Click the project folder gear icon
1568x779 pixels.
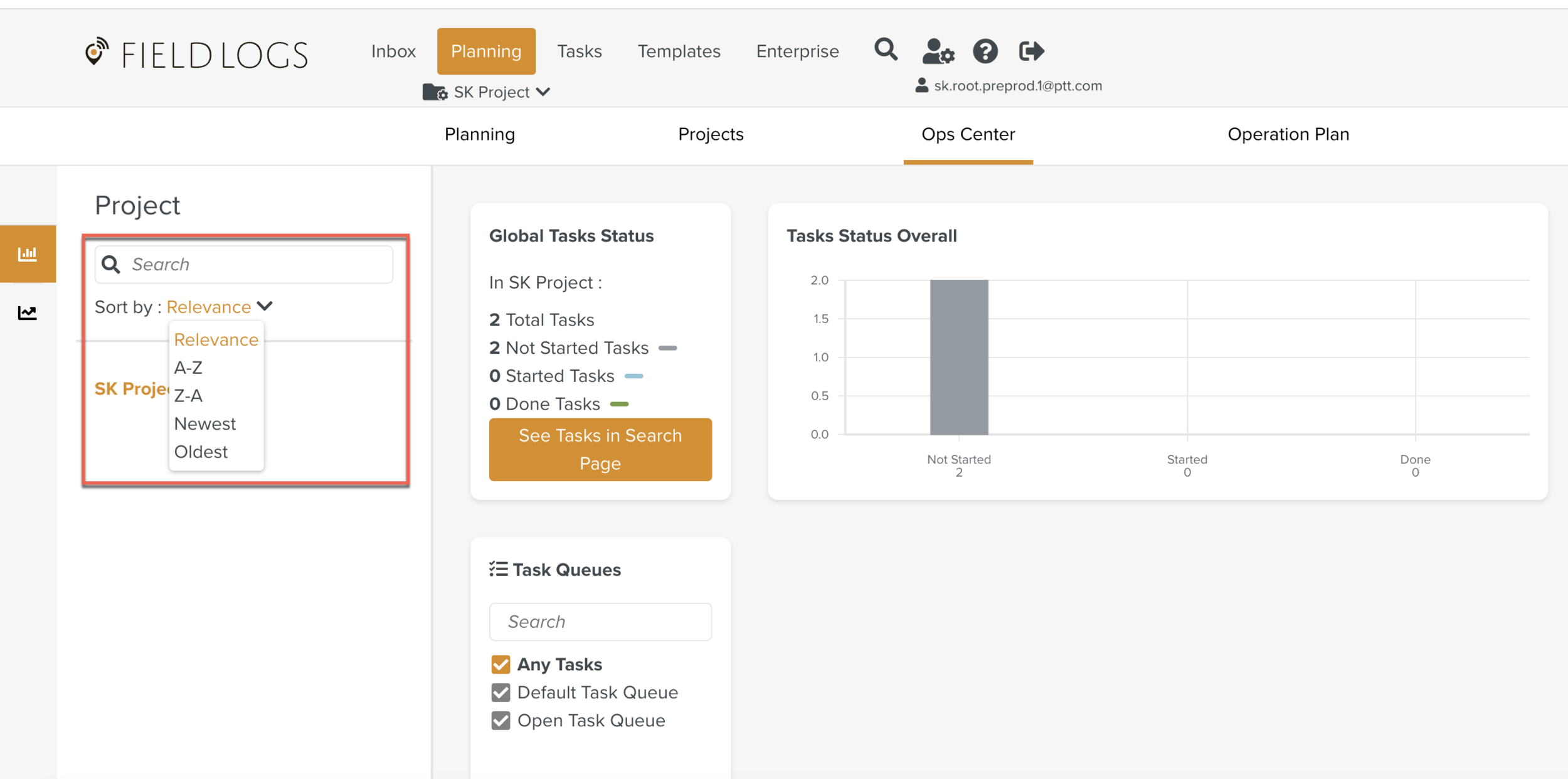434,92
